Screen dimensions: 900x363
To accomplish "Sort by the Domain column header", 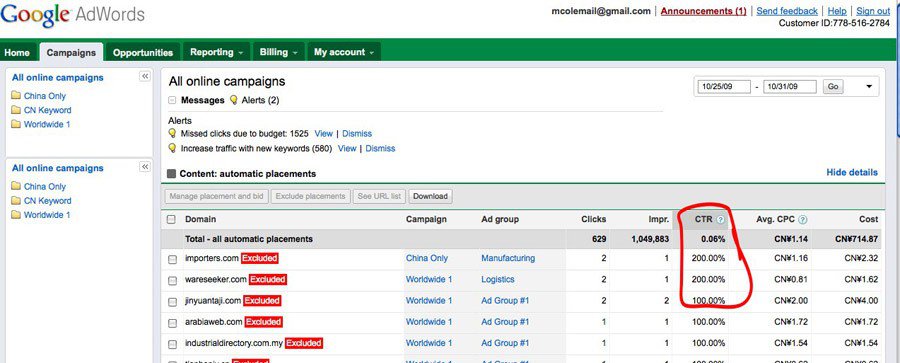I will point(201,219).
